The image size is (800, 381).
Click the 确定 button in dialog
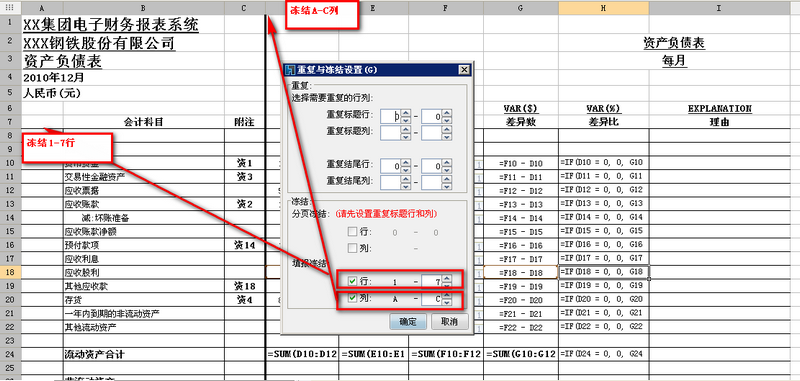pyautogui.click(x=408, y=321)
